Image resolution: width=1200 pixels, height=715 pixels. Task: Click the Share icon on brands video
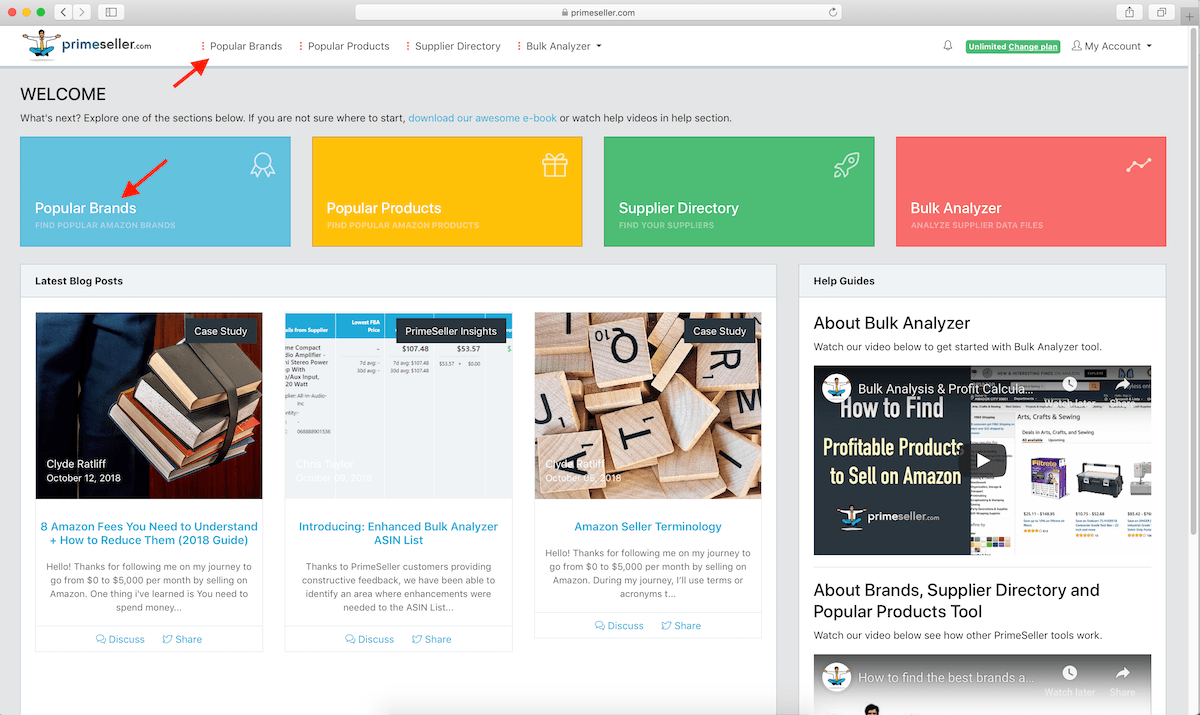click(1122, 675)
